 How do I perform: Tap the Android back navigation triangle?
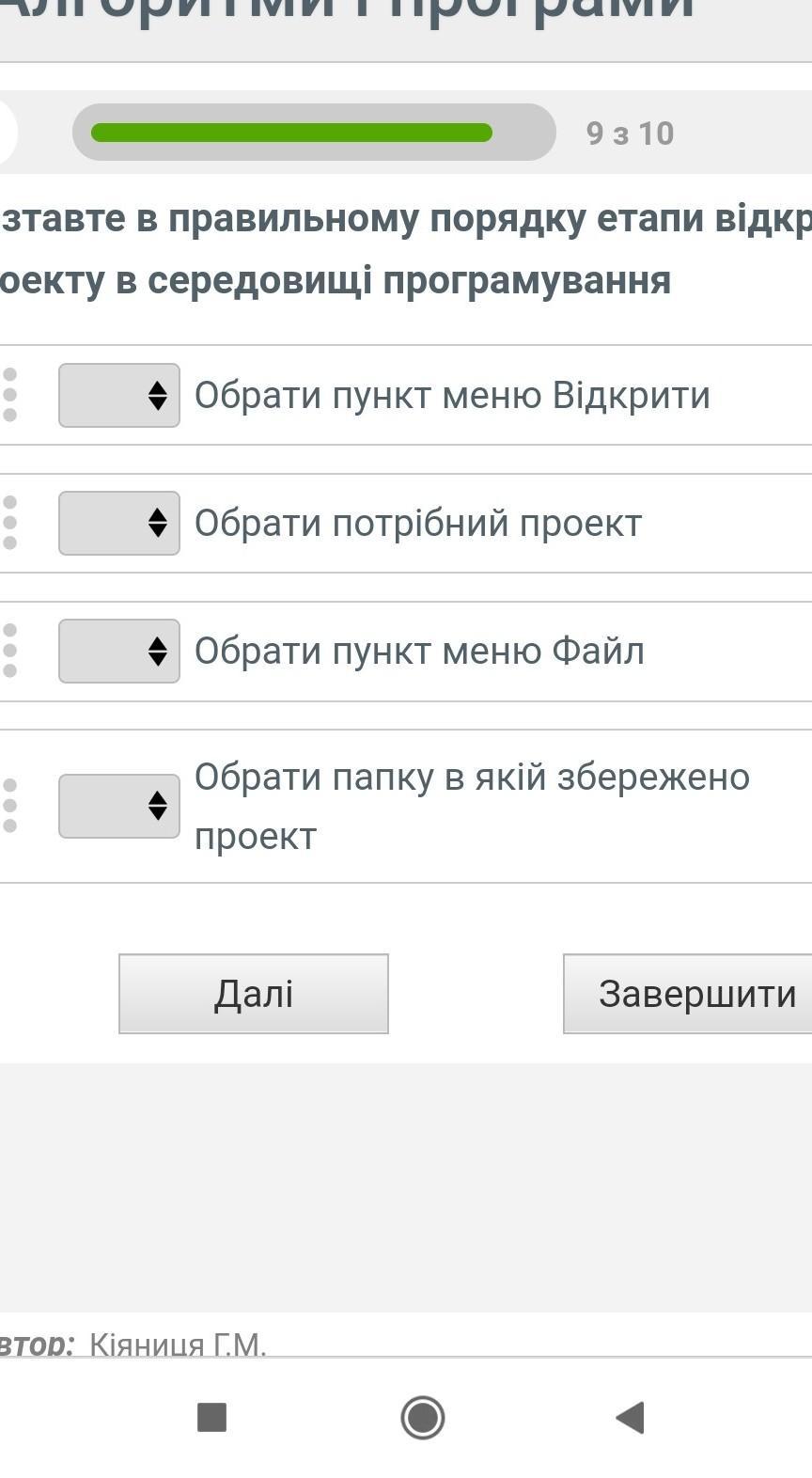click(630, 1417)
